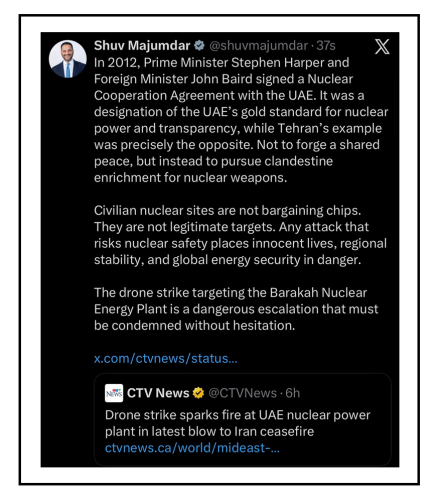Click the 37s post timestamp
This screenshot has height=500, width=440.
point(326,46)
